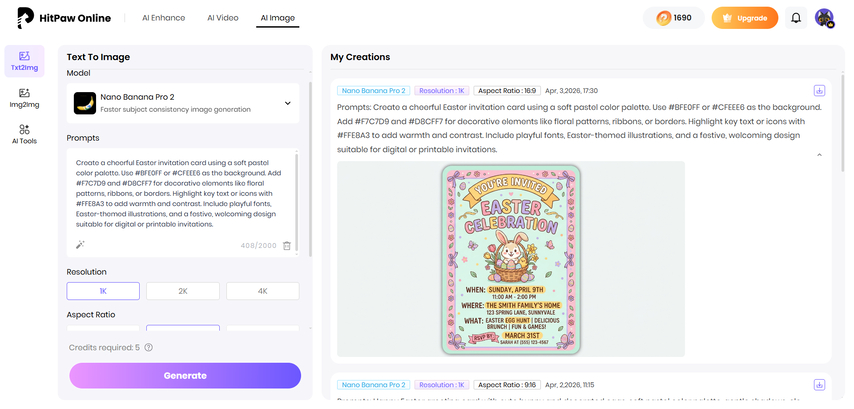The height and width of the screenshot is (409, 854).
Task: Click the Generate button
Action: click(184, 375)
